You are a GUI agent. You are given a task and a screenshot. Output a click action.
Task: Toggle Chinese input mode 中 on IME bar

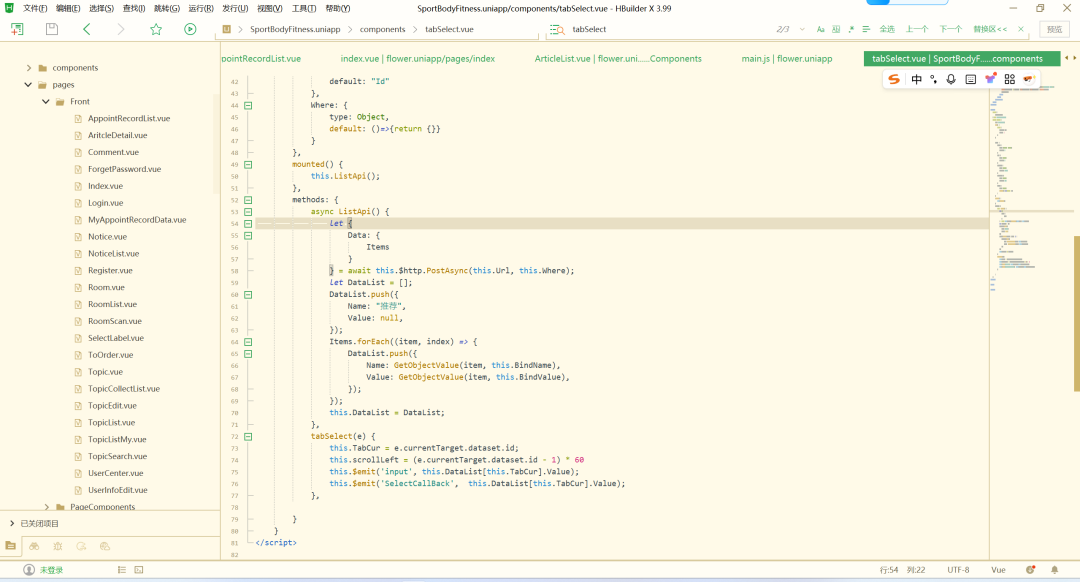(917, 79)
